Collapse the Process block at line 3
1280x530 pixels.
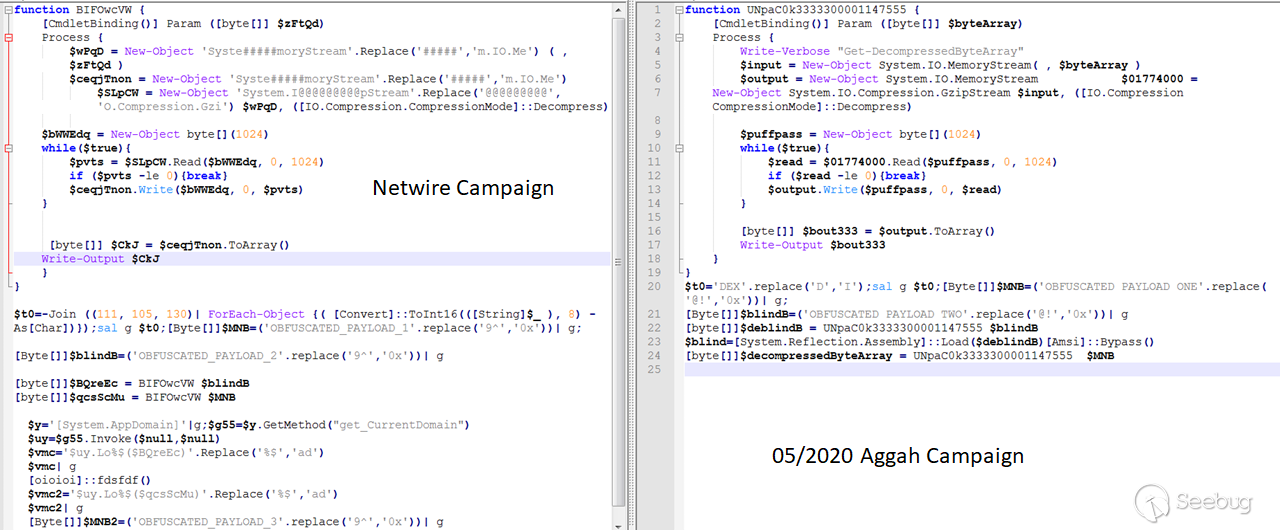pos(680,37)
